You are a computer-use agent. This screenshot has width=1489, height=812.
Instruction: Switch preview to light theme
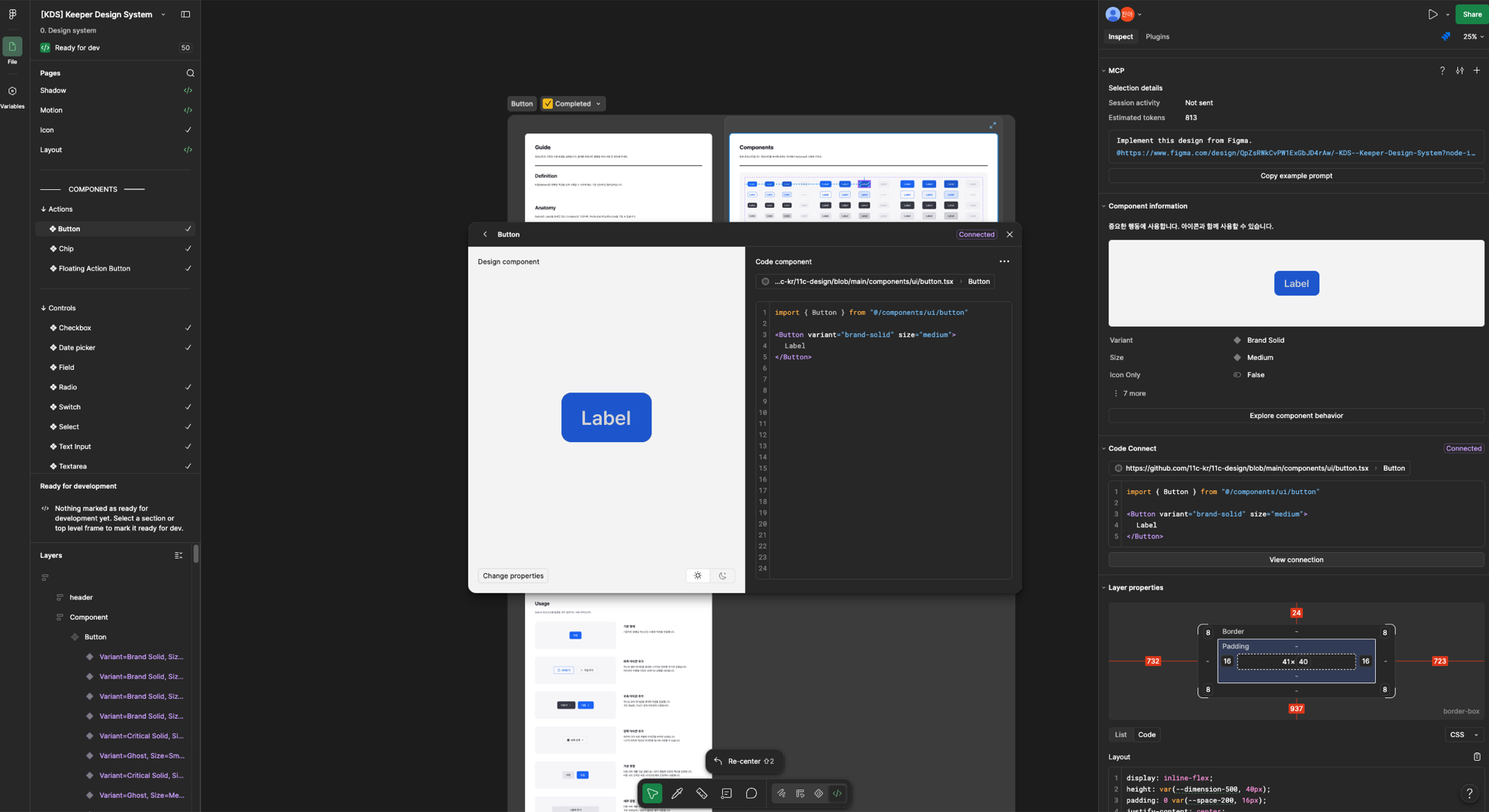(698, 575)
